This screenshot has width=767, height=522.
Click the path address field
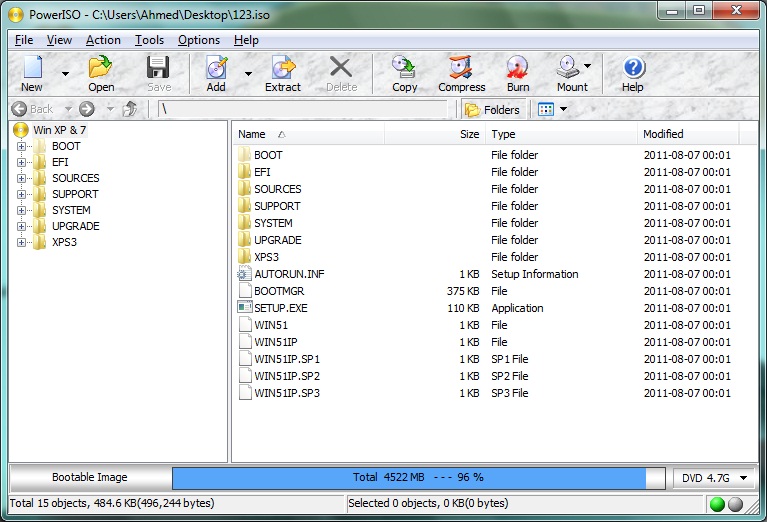click(x=302, y=109)
